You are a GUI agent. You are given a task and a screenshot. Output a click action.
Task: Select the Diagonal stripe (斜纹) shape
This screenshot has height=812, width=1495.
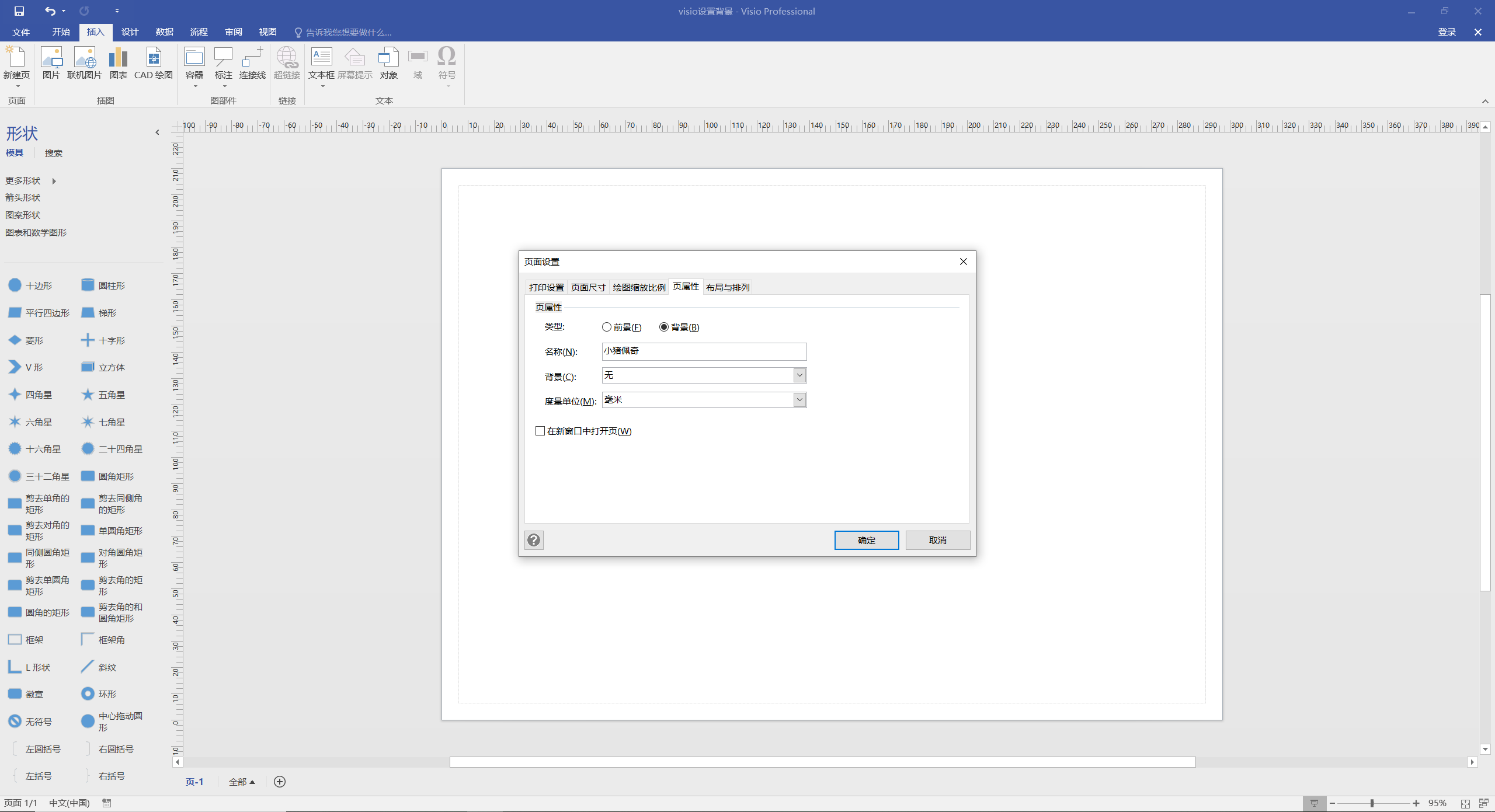coord(99,667)
